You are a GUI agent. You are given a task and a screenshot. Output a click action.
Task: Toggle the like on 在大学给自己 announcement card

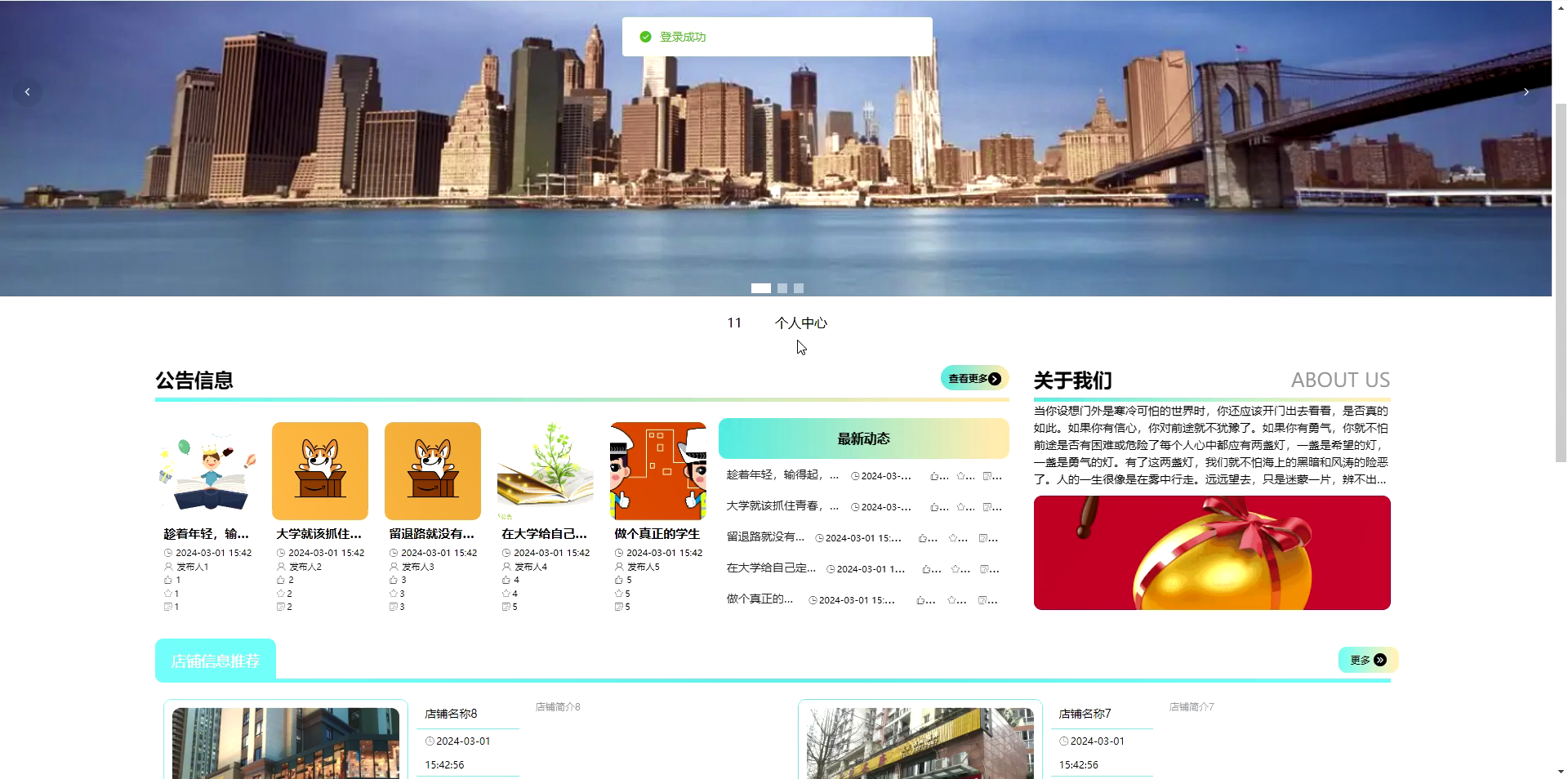click(506, 580)
